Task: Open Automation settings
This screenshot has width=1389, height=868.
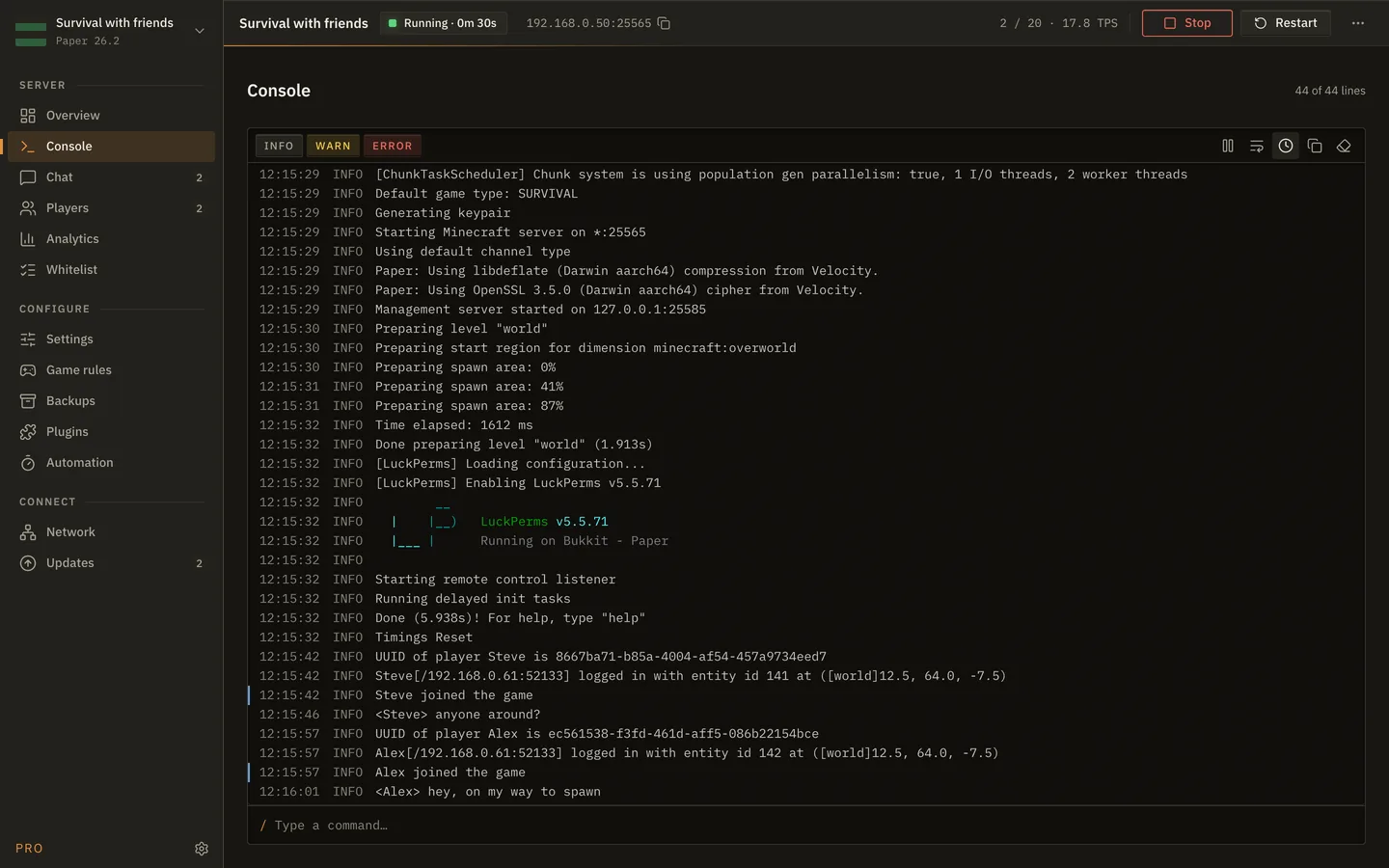Action: (x=111, y=463)
